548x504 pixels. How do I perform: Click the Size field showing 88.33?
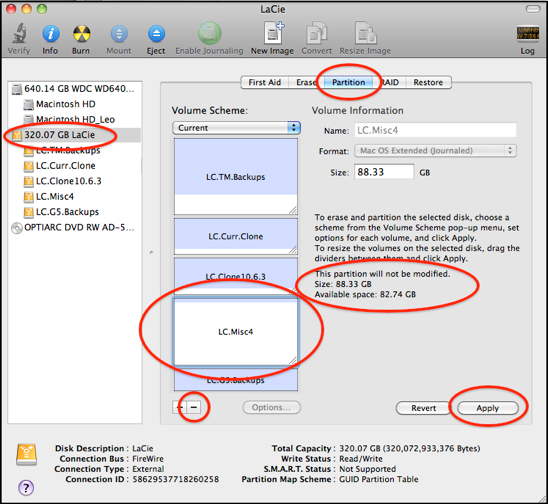pos(384,172)
